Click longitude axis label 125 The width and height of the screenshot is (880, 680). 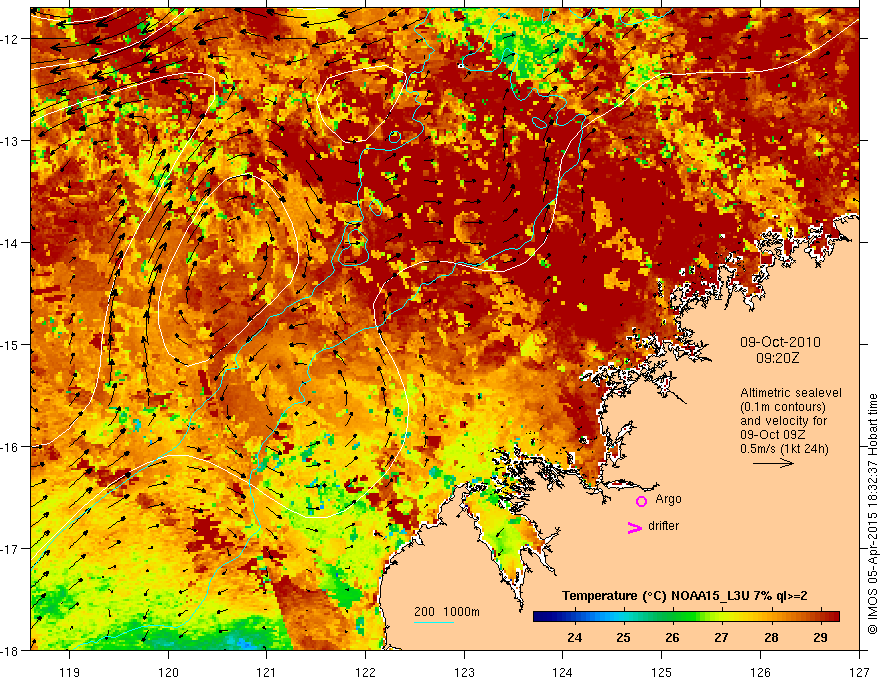662,672
